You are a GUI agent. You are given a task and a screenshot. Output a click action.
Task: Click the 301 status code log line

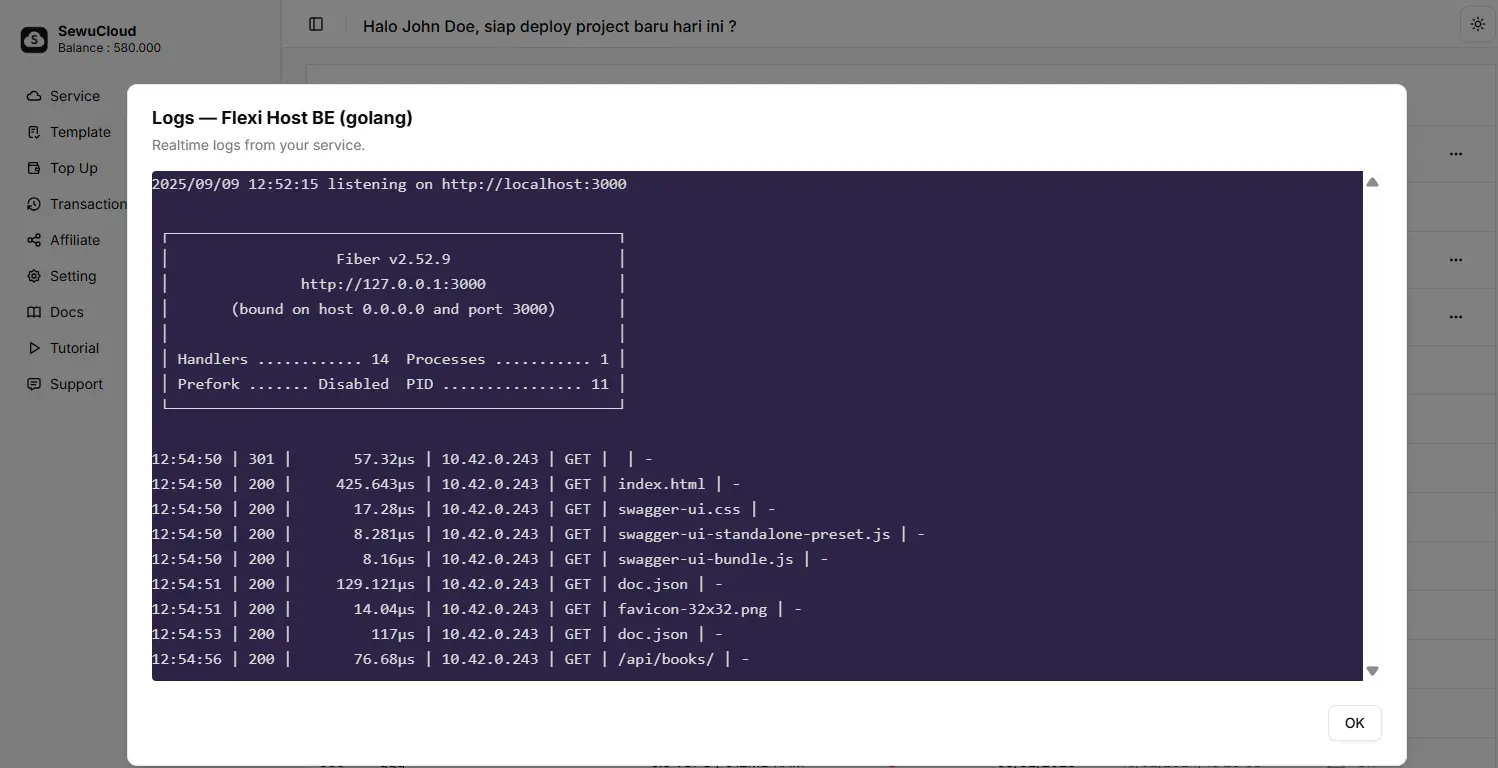[x=402, y=459]
